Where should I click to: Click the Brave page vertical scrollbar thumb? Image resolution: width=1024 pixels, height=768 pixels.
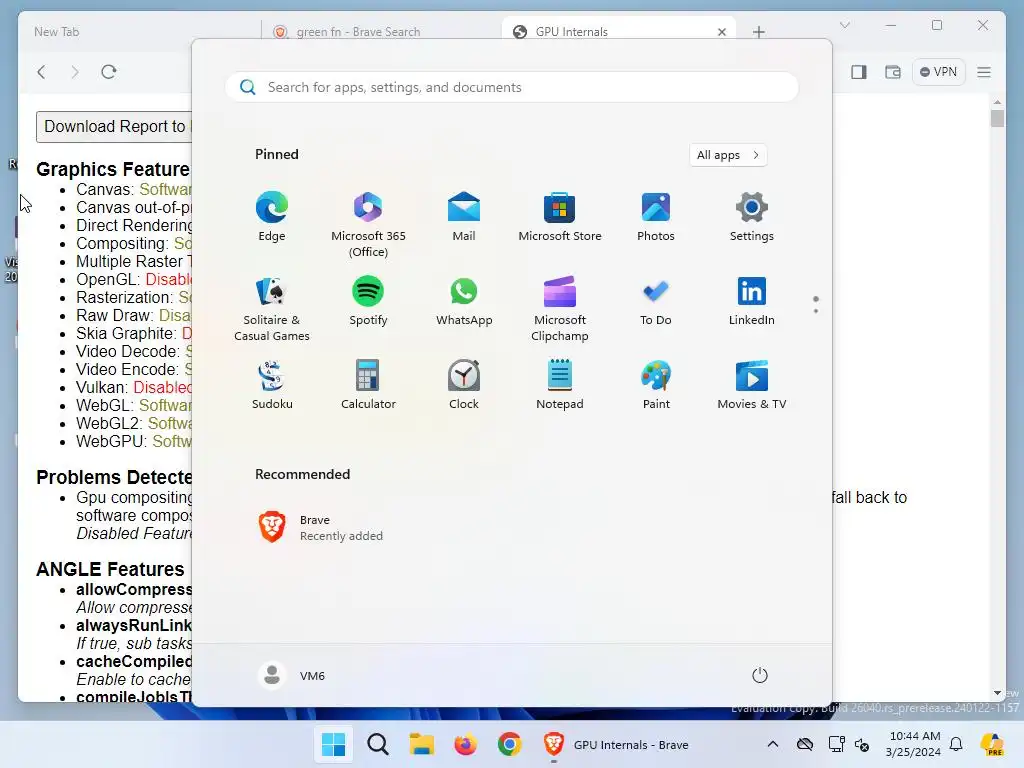point(997,118)
